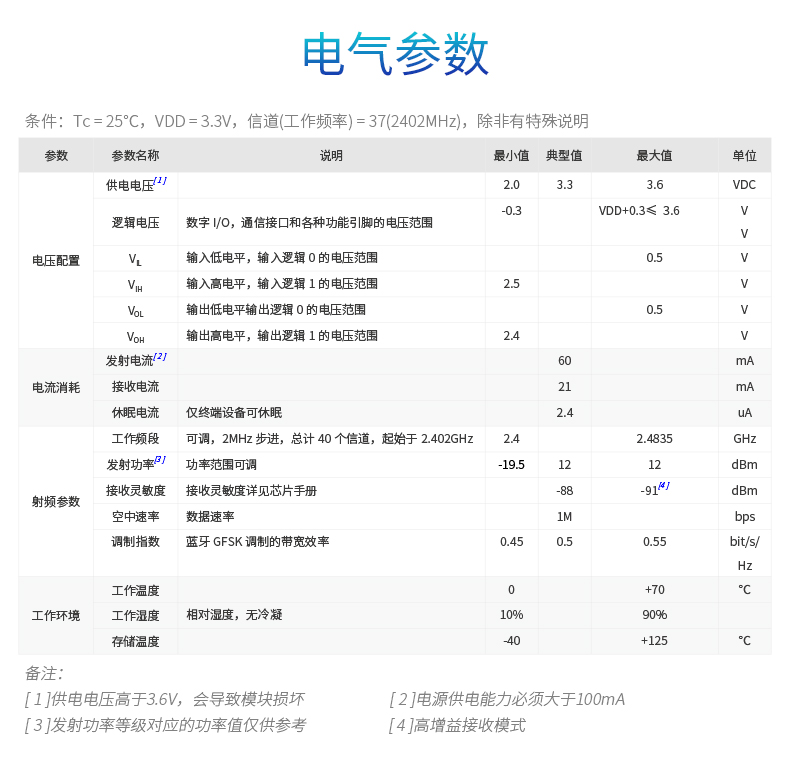Click the 最小值 column header
This screenshot has width=790, height=776.
511,156
